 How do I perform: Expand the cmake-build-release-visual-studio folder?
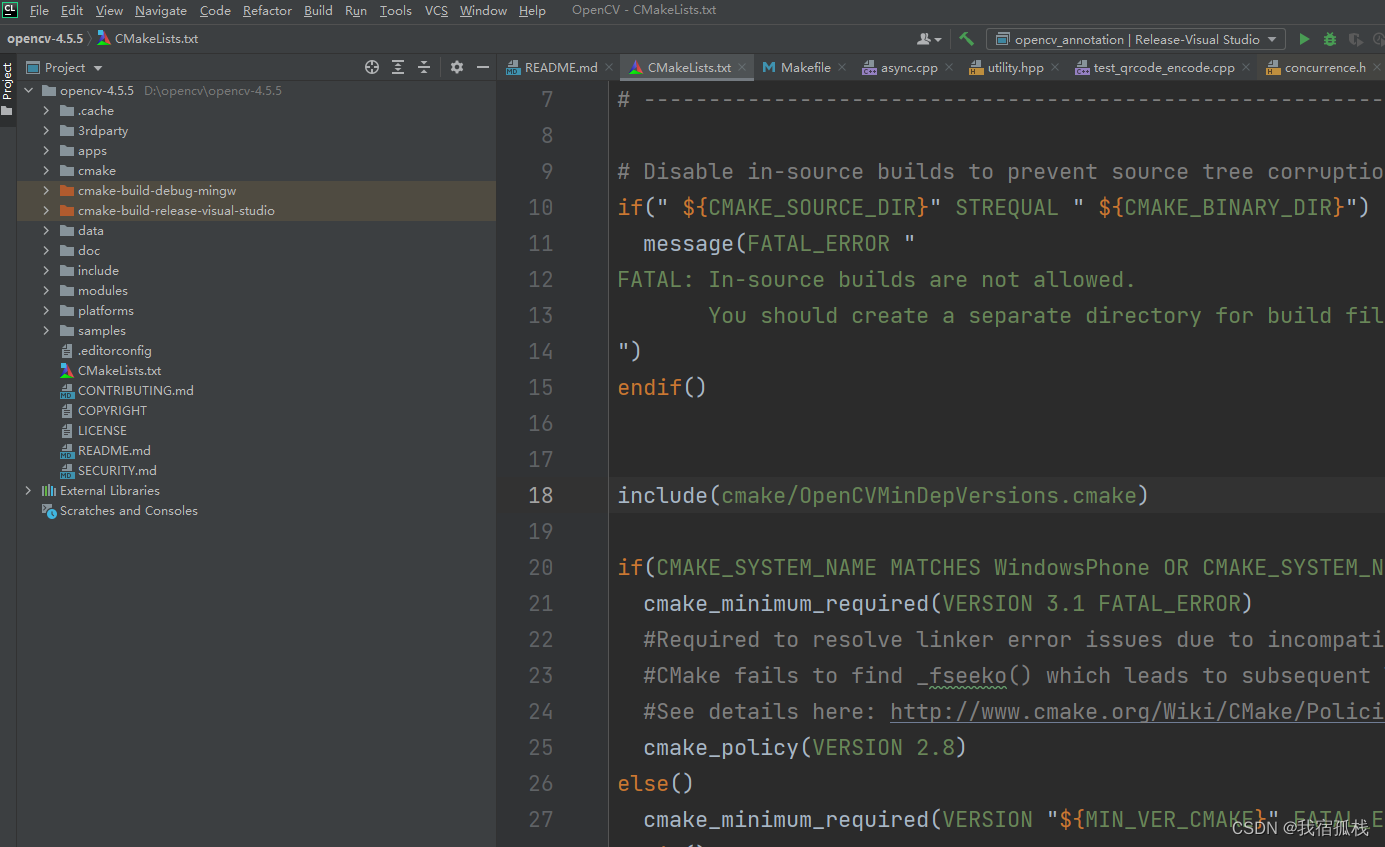tap(46, 211)
